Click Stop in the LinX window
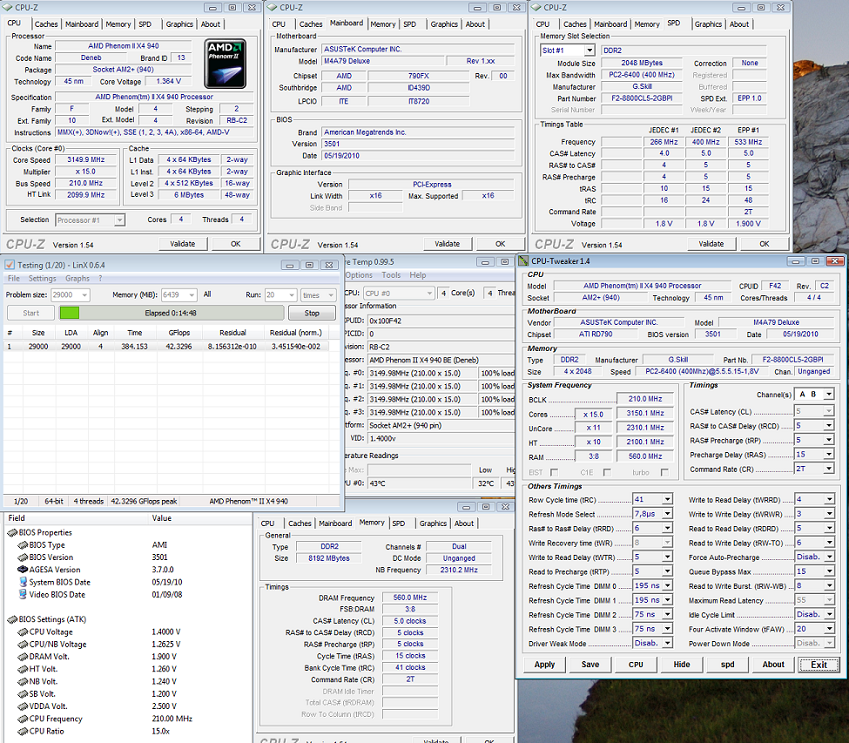Image resolution: width=849 pixels, height=743 pixels. (312, 313)
